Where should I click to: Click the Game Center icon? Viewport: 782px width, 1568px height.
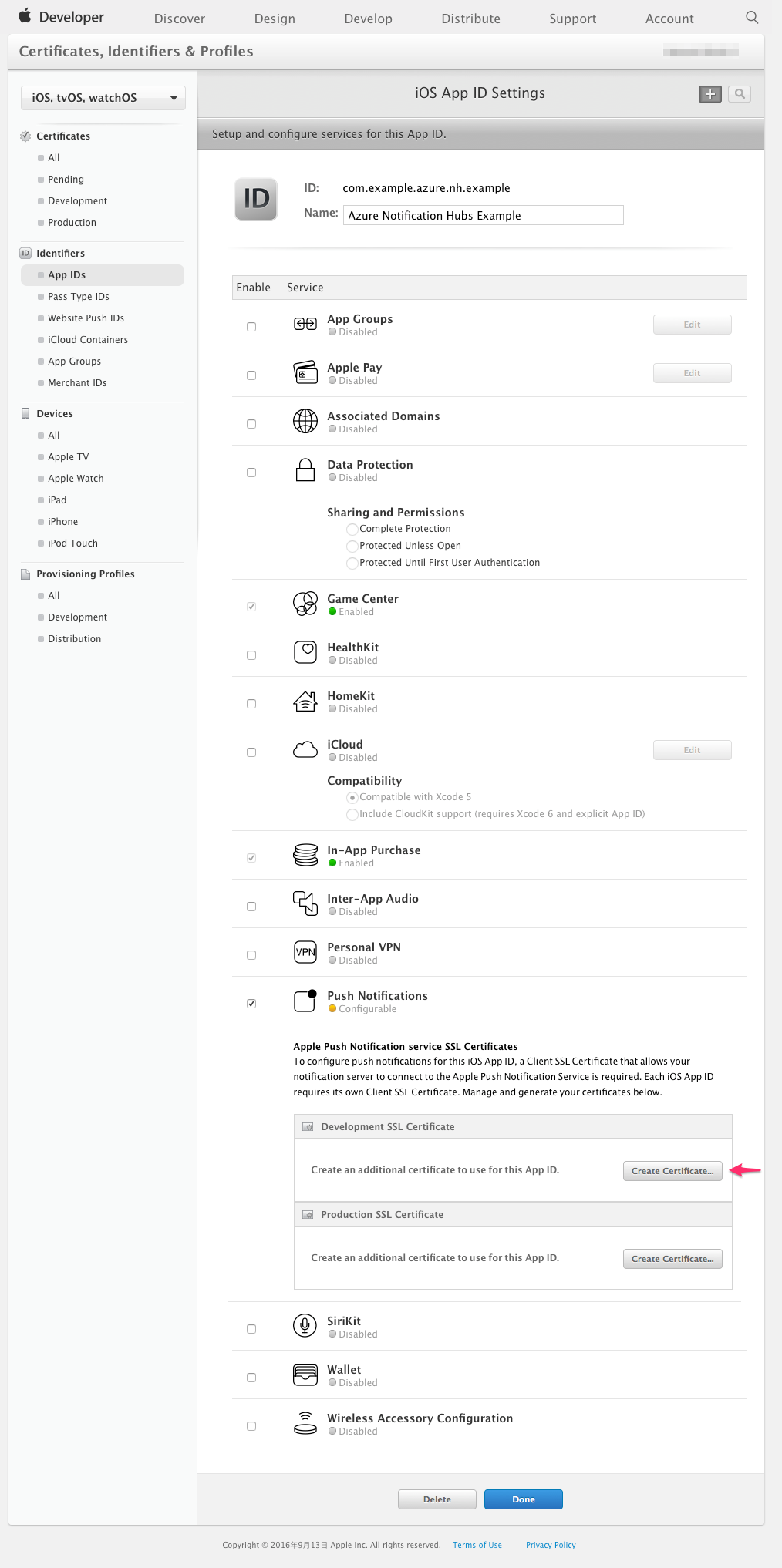[305, 604]
